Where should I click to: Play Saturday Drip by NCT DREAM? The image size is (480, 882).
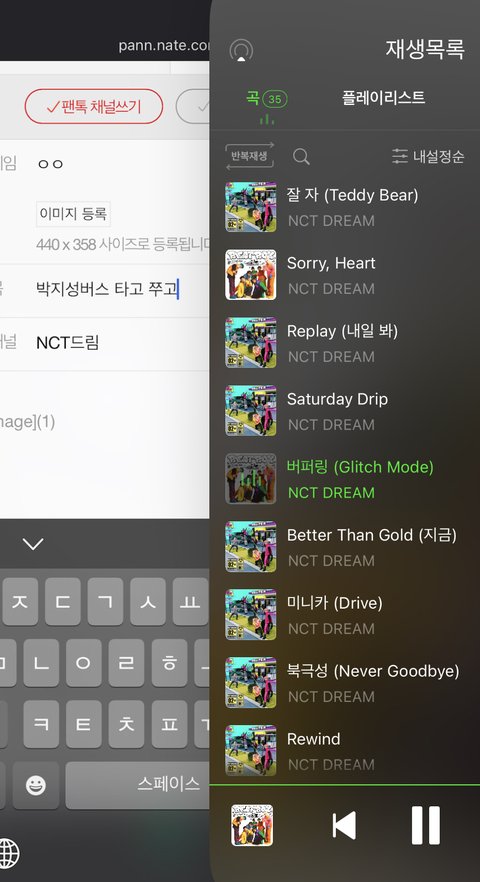pyautogui.click(x=344, y=411)
